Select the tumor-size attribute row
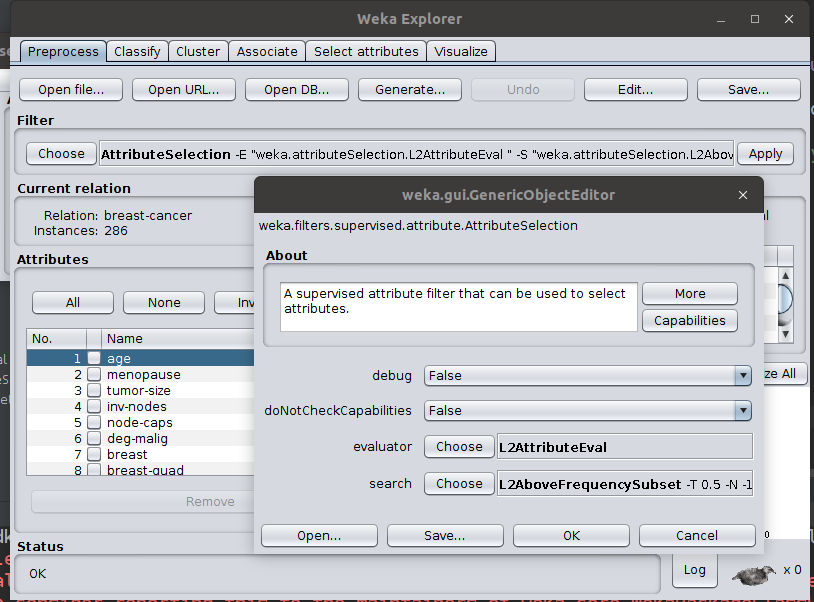Screen dimensions: 814x602 140,390
